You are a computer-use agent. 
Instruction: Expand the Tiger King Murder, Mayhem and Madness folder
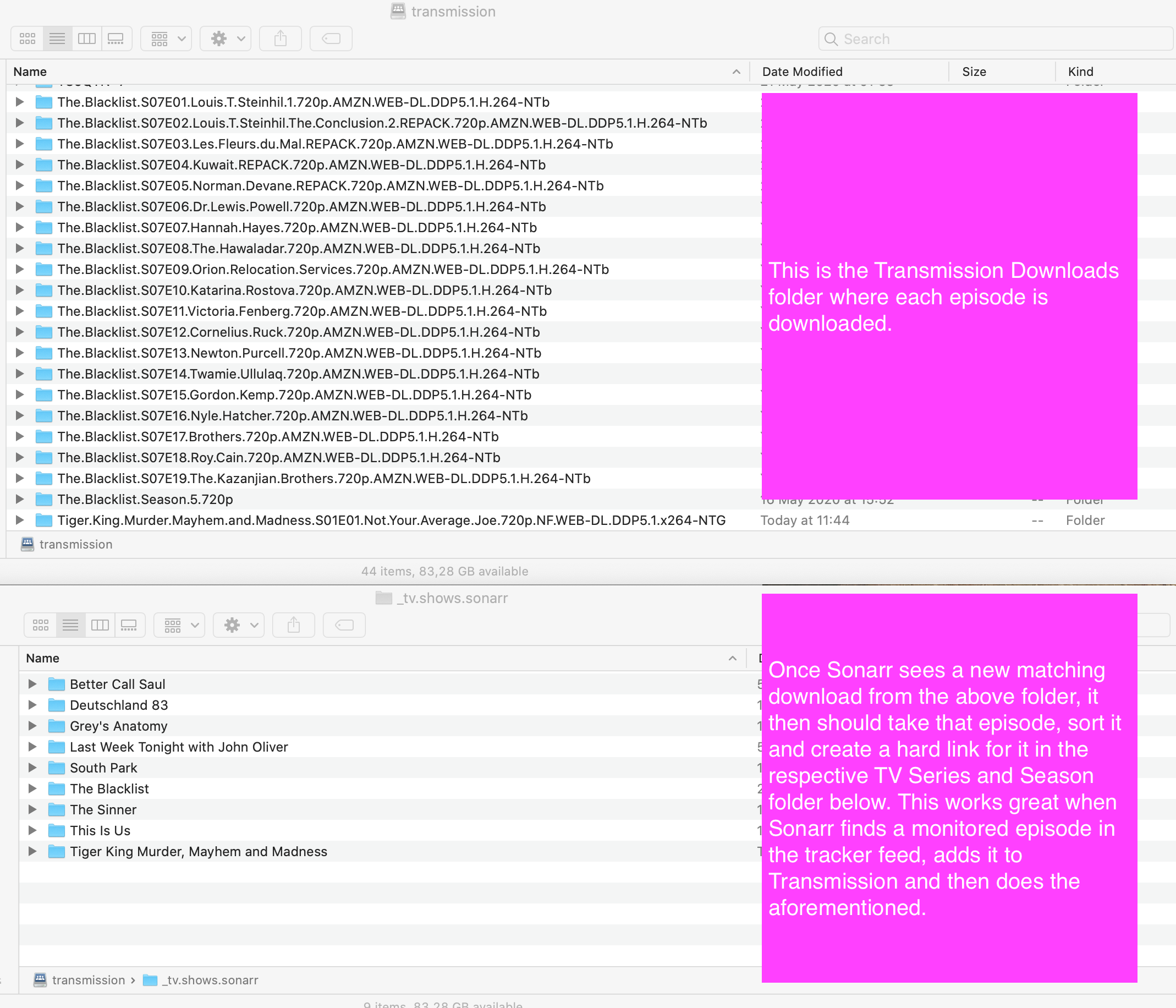point(32,851)
